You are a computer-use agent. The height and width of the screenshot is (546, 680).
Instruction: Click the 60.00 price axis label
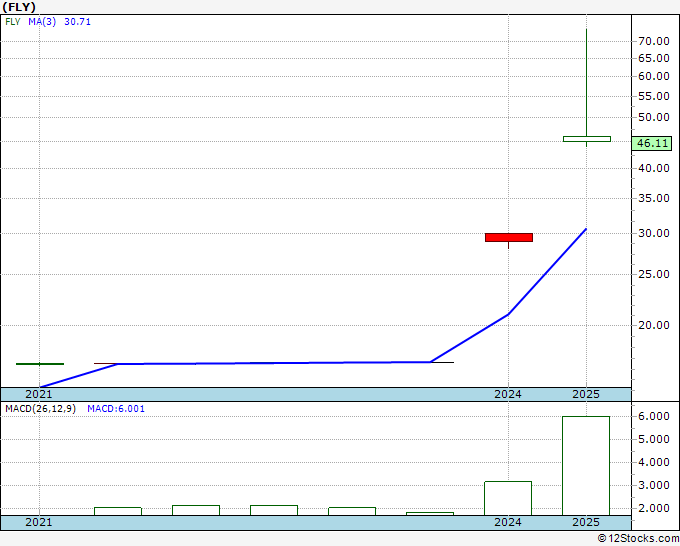coord(654,76)
